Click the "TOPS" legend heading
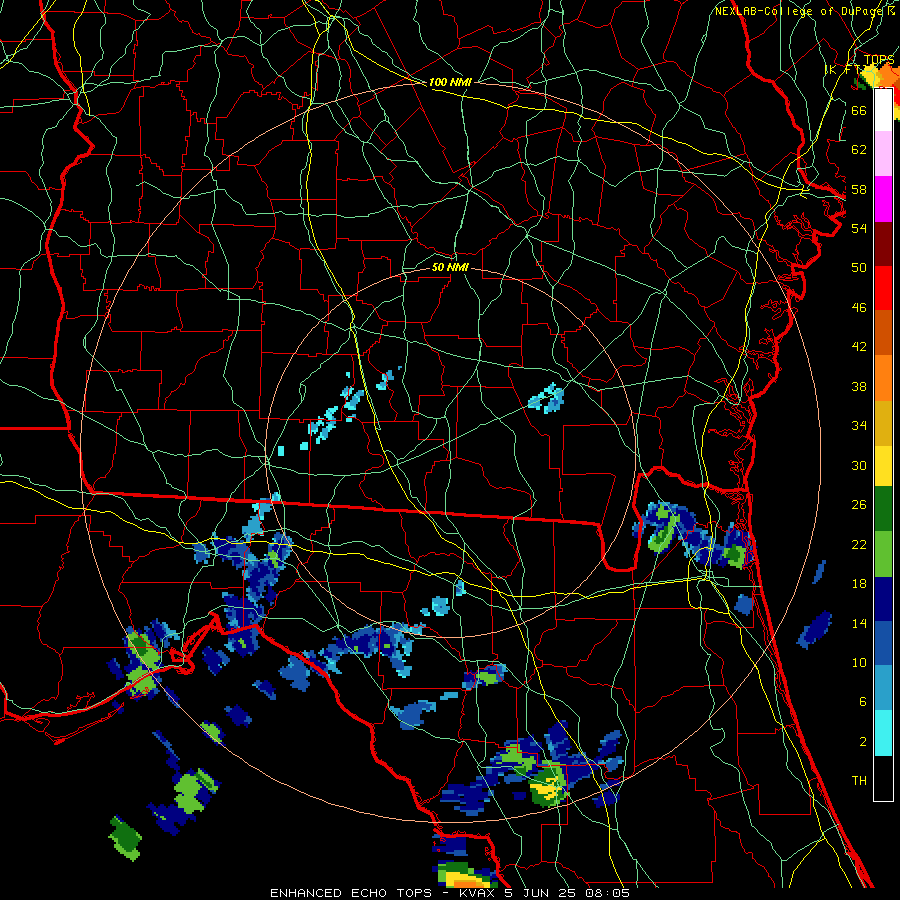Viewport: 900px width, 900px height. [x=879, y=60]
